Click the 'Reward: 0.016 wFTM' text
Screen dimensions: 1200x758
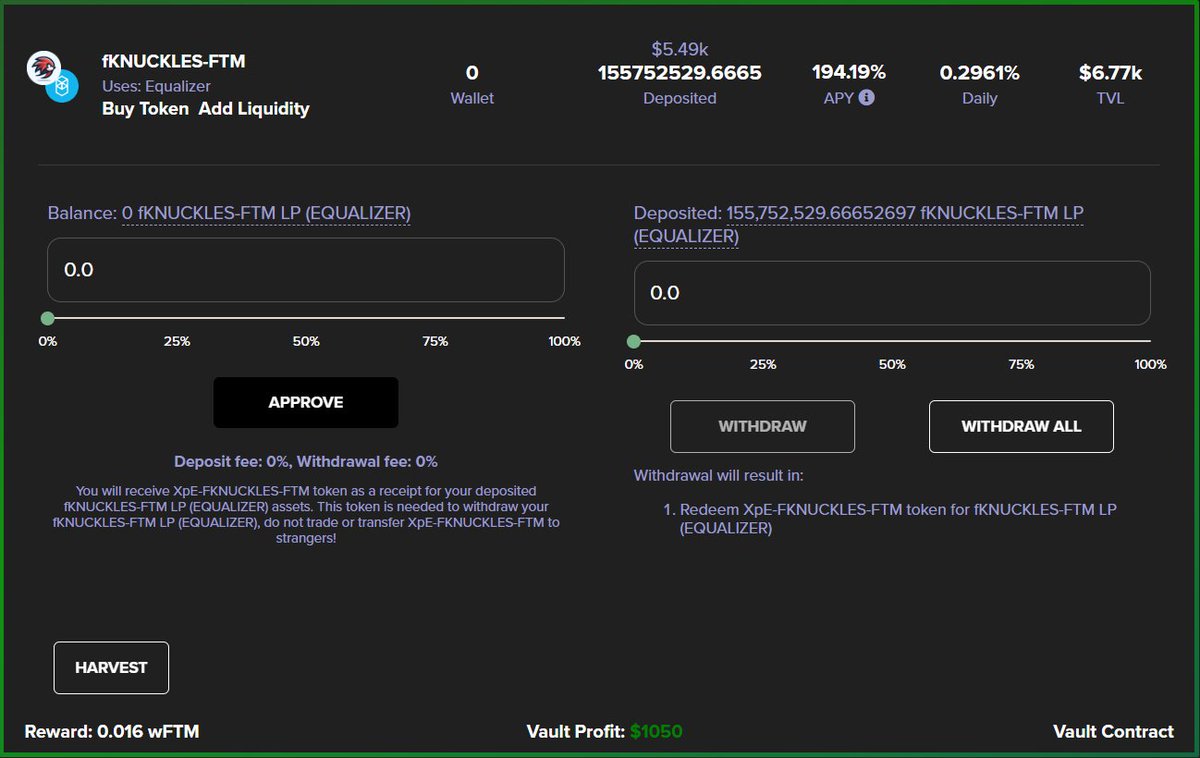click(112, 731)
